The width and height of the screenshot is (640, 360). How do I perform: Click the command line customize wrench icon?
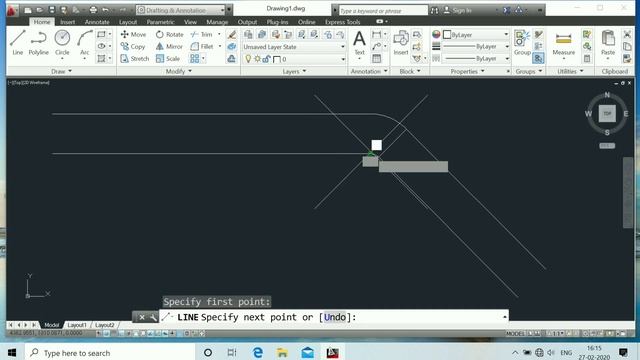click(153, 317)
